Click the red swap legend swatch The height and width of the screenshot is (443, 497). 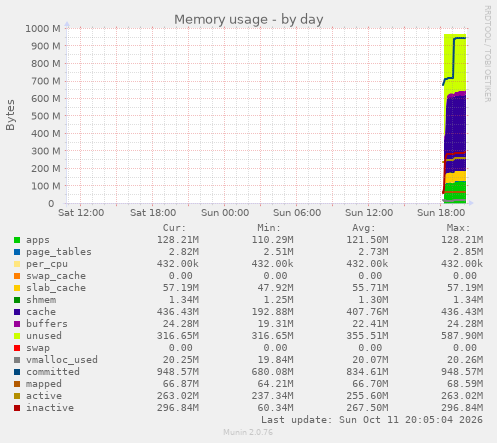pyautogui.click(x=17, y=348)
